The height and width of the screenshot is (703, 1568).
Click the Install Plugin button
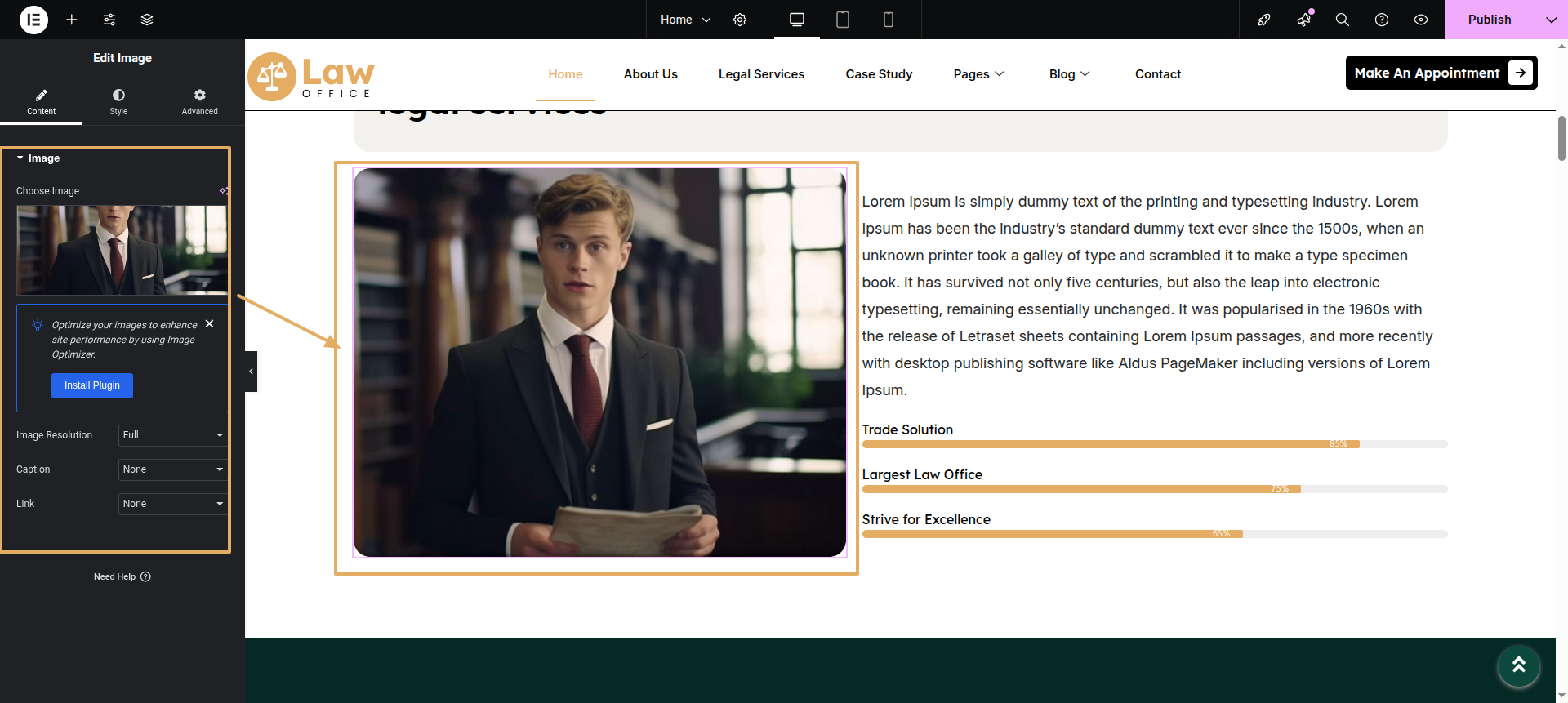(92, 385)
